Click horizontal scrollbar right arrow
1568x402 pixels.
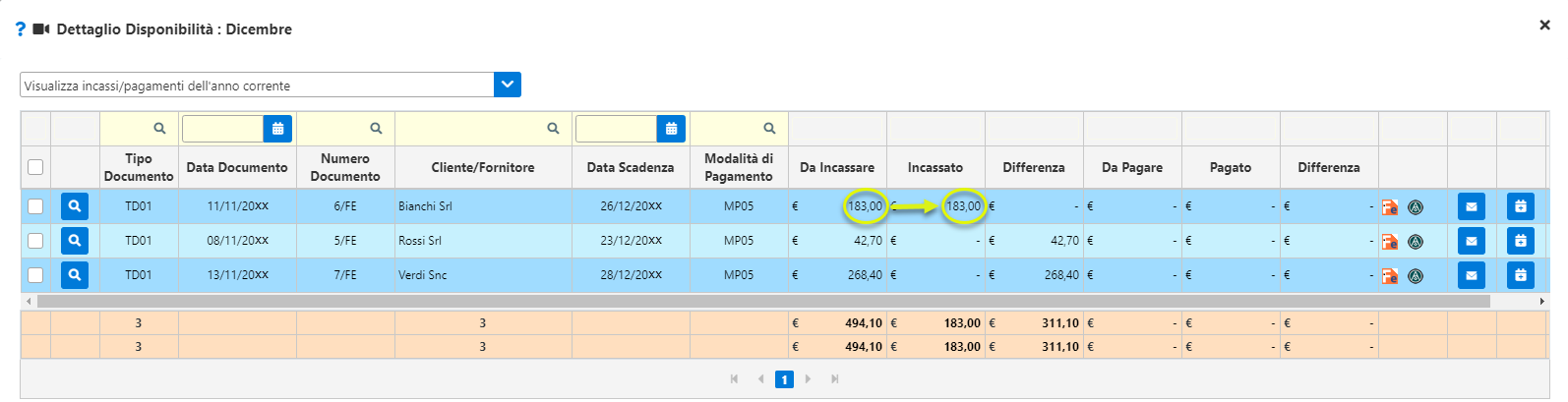tap(1541, 301)
